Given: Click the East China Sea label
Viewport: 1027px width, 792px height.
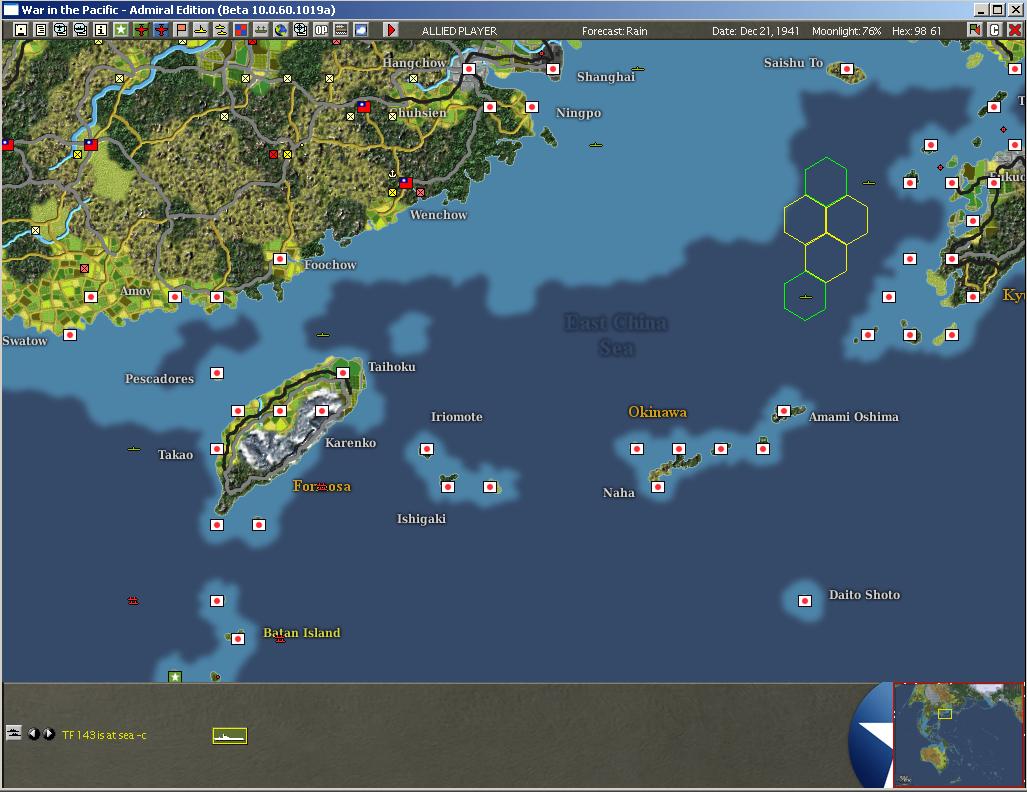Looking at the screenshot, I should coord(616,335).
